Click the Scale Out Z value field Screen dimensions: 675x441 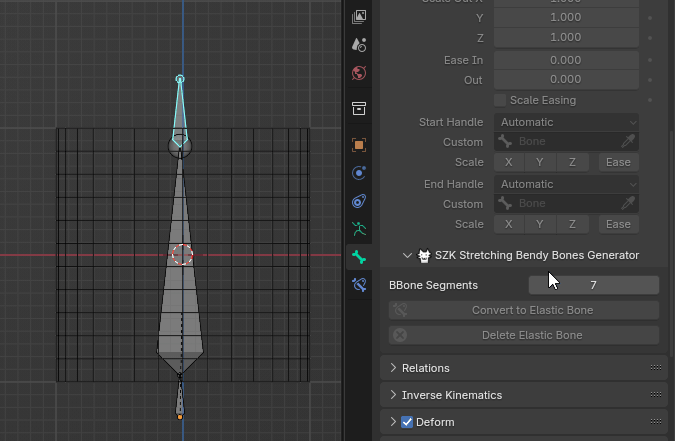pos(566,37)
